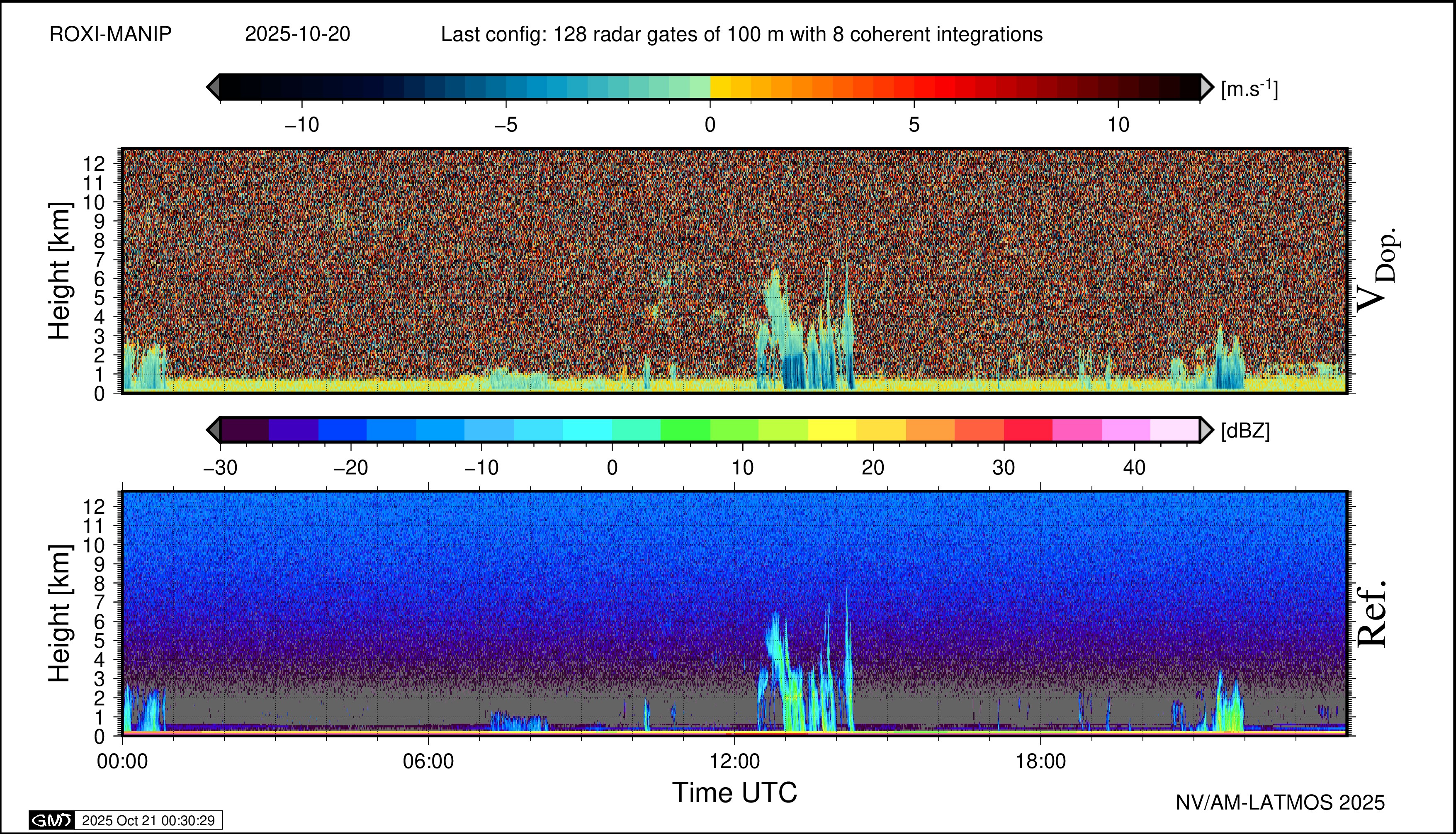Click the 2025 Oct 21 00:30:29 timestamp

(x=148, y=820)
